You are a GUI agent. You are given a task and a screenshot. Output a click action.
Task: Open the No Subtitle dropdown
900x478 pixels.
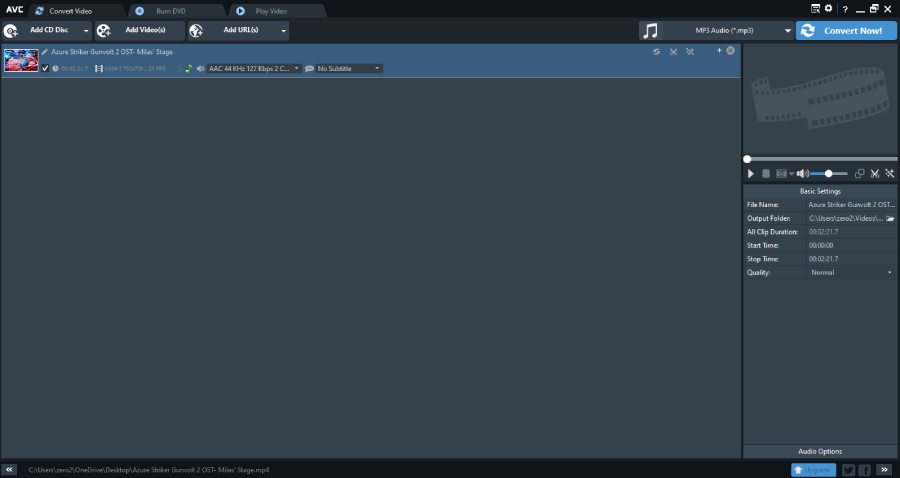(348, 68)
